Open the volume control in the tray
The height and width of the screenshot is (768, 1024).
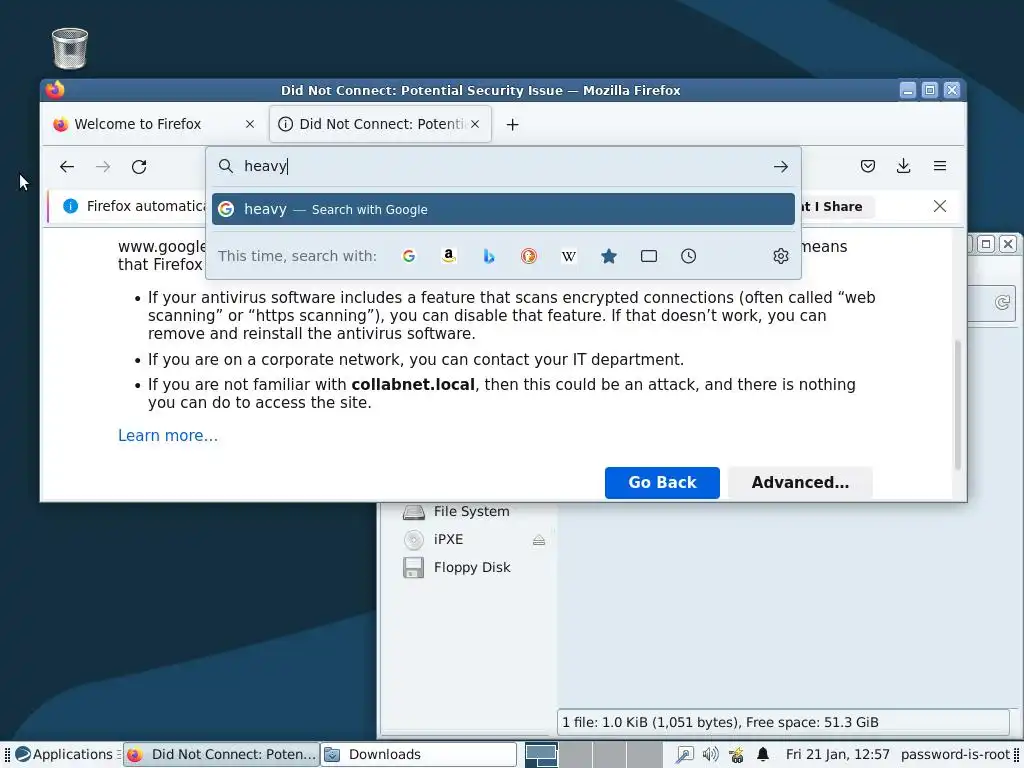tap(710, 754)
